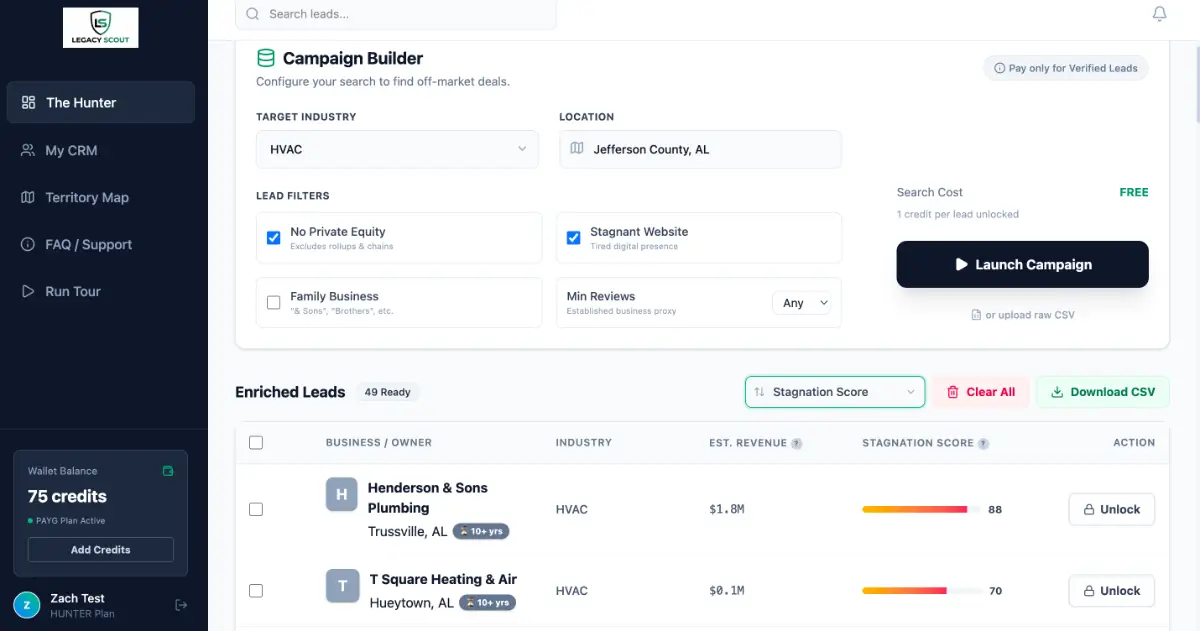1200x631 pixels.
Task: Click the logout icon beside Zach Test
Action: (181, 605)
